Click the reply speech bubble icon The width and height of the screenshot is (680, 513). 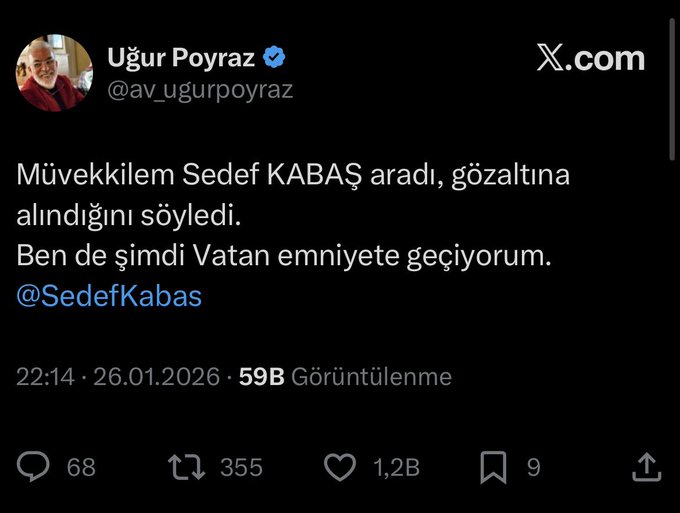pyautogui.click(x=34, y=466)
